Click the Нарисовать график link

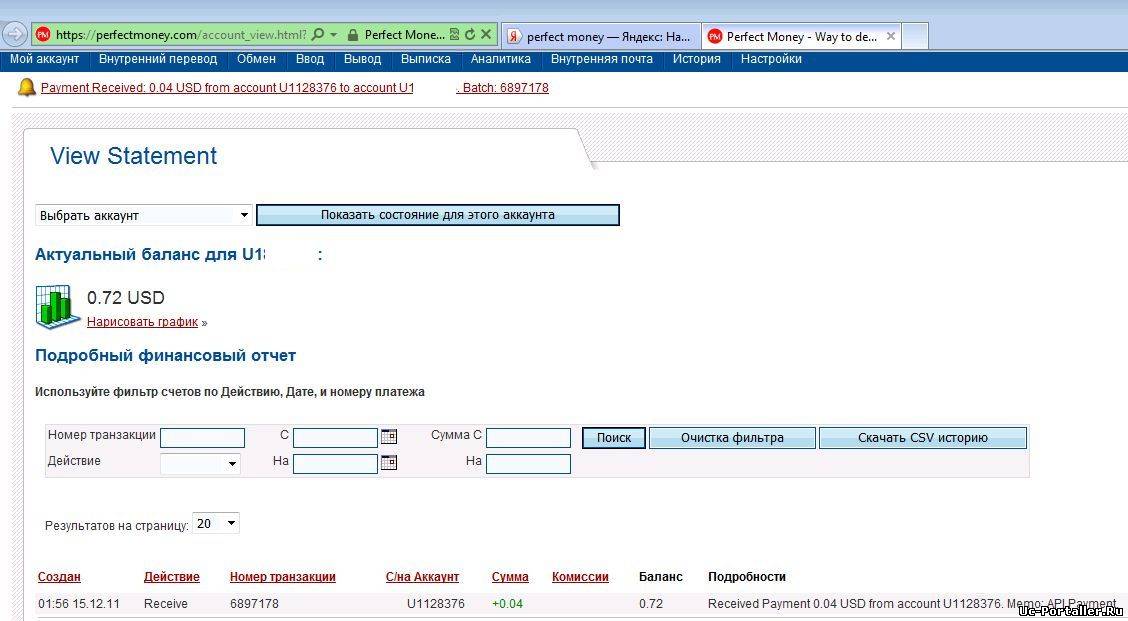pos(142,322)
